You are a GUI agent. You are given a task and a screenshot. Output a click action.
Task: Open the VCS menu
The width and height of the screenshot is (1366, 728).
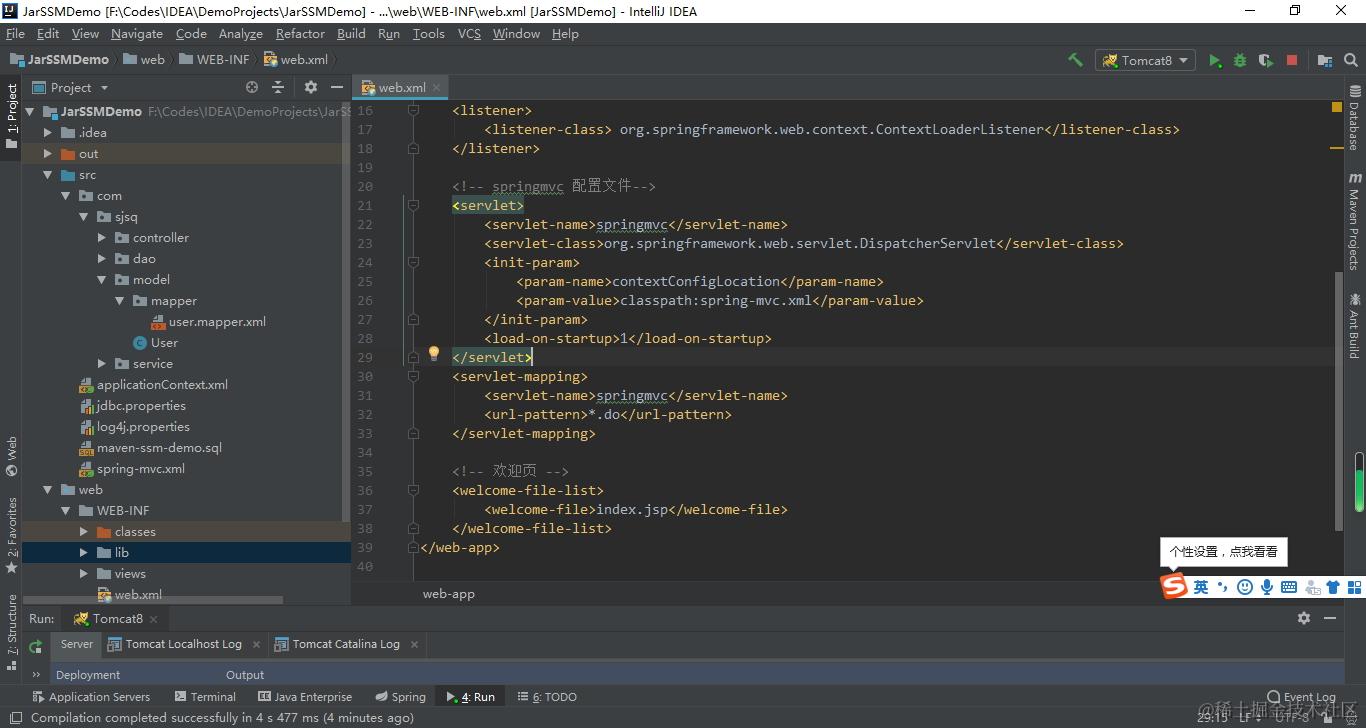tap(469, 33)
